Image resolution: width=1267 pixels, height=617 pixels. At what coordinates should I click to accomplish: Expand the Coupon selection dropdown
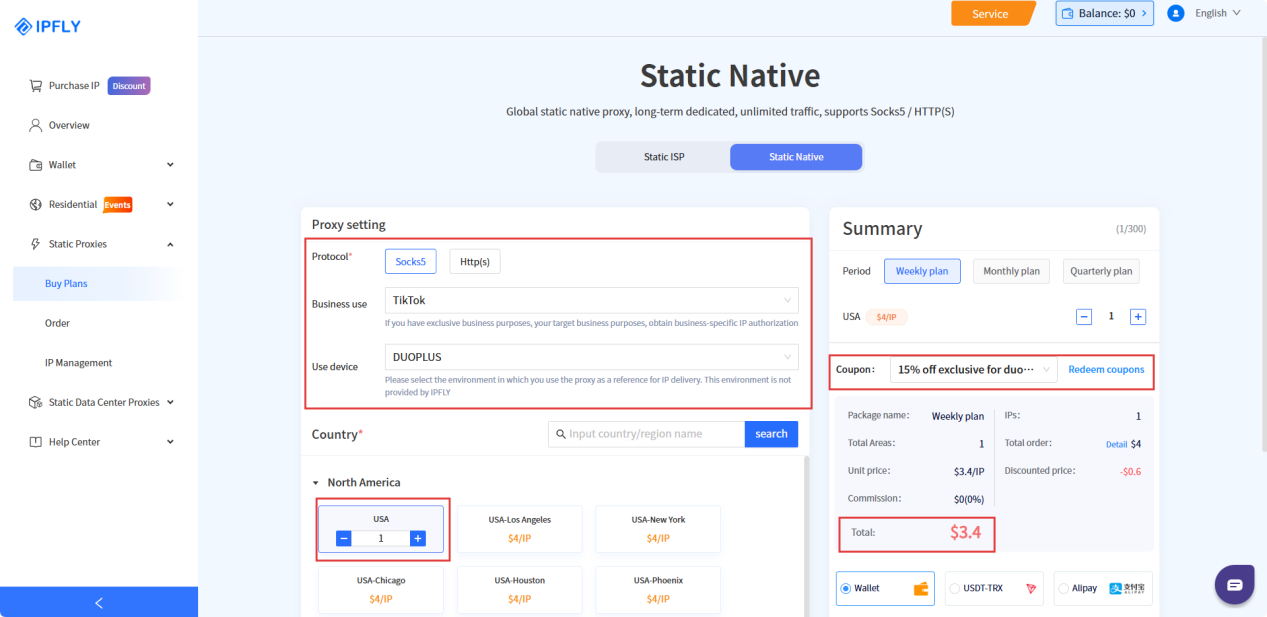pos(972,370)
